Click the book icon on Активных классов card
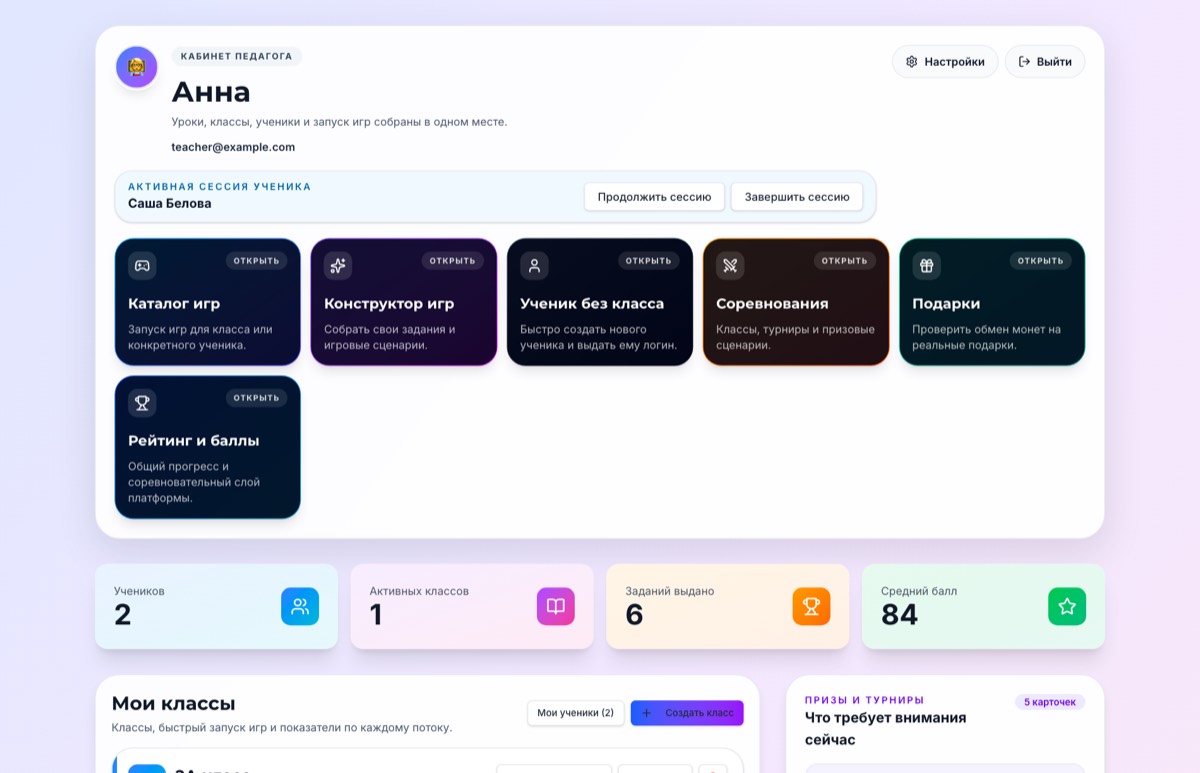1200x773 pixels. pyautogui.click(x=555, y=606)
